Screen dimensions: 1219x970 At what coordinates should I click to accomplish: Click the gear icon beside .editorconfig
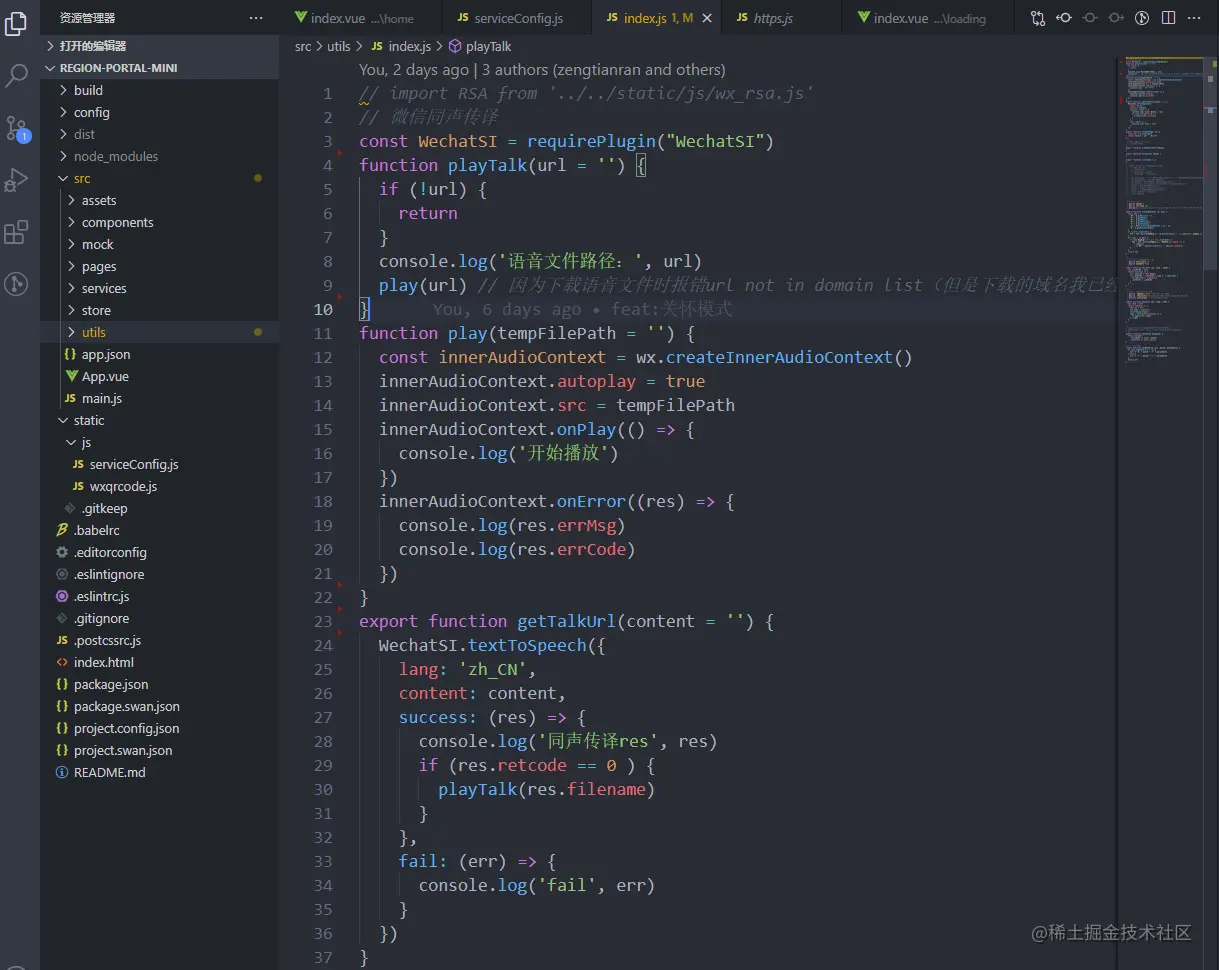point(62,552)
